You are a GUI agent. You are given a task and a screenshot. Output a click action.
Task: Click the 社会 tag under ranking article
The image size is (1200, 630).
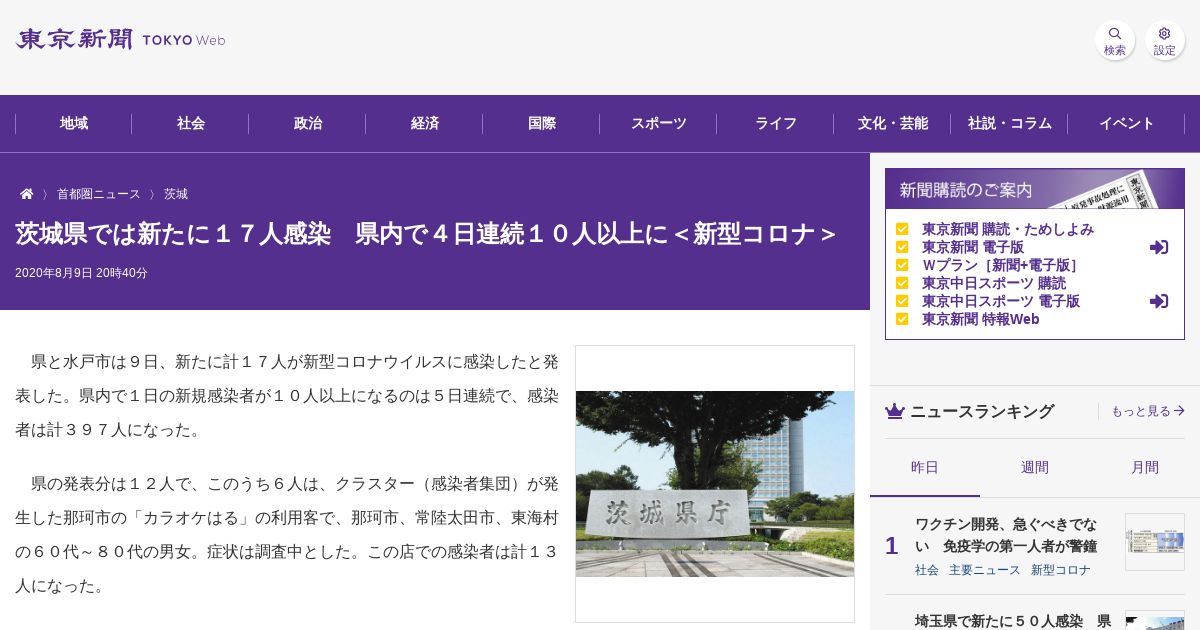tap(927, 570)
